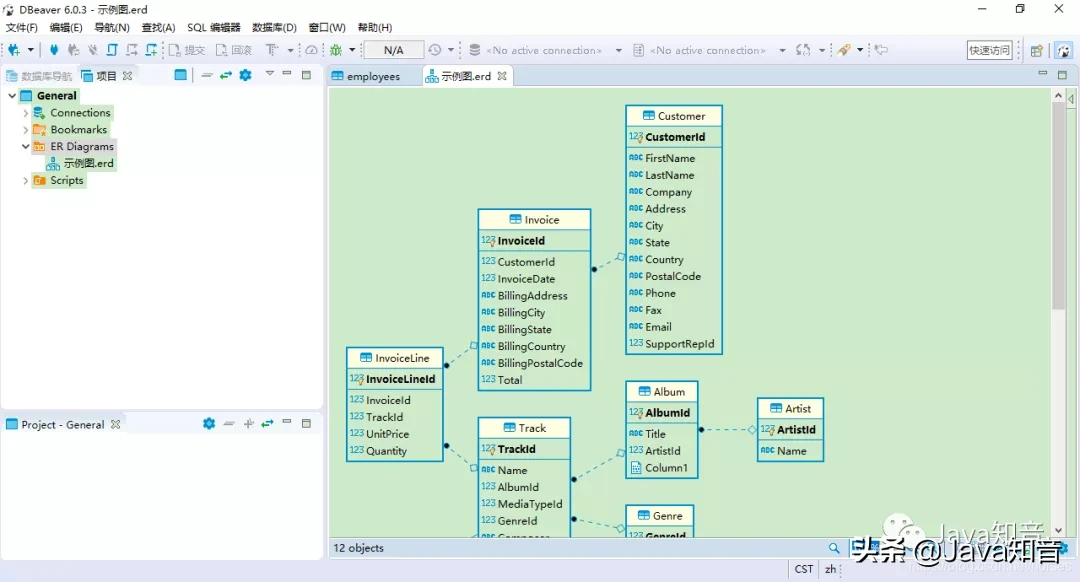Click the highlighter pen toolbar icon
The image size is (1080, 582).
click(x=844, y=50)
